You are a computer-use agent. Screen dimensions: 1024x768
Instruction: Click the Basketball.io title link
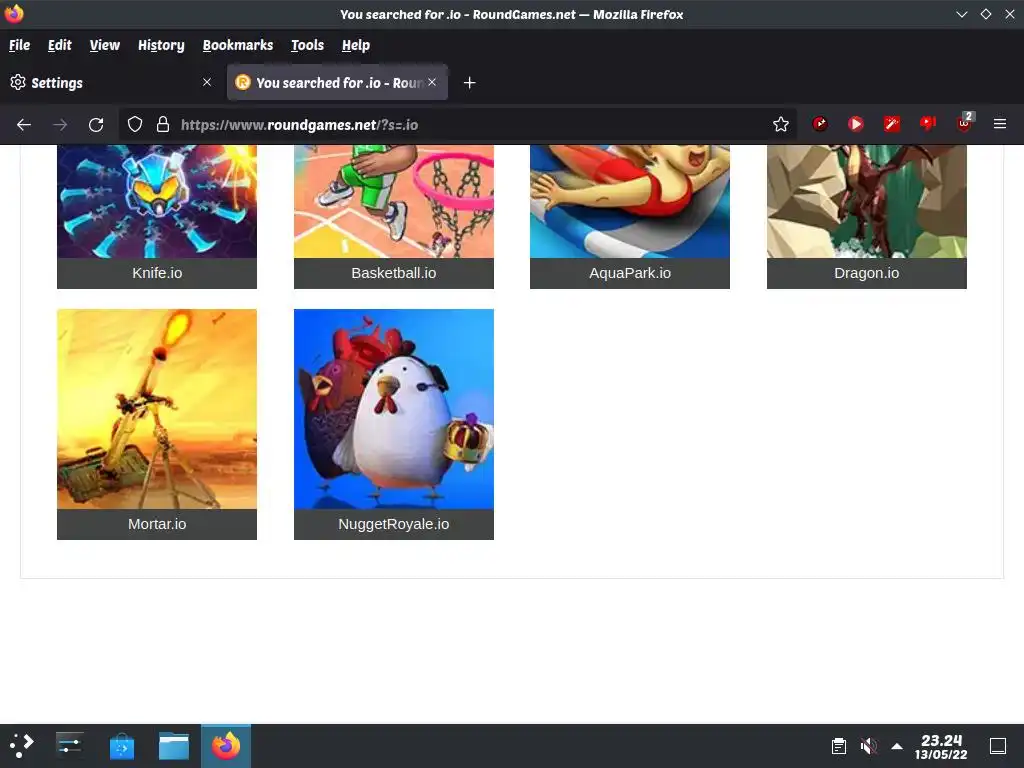click(x=394, y=273)
